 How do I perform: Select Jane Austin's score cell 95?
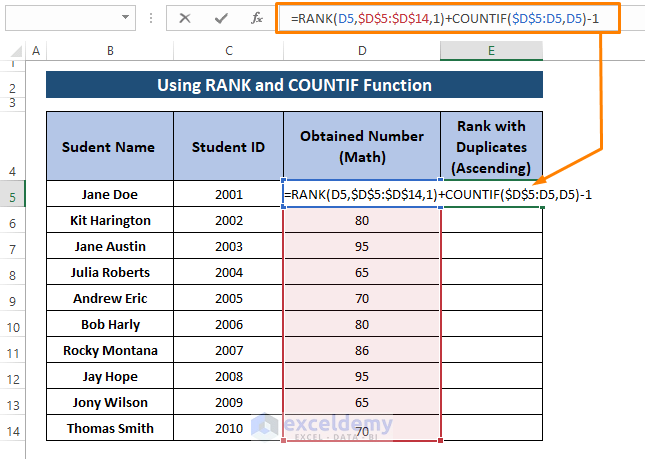tap(362, 246)
